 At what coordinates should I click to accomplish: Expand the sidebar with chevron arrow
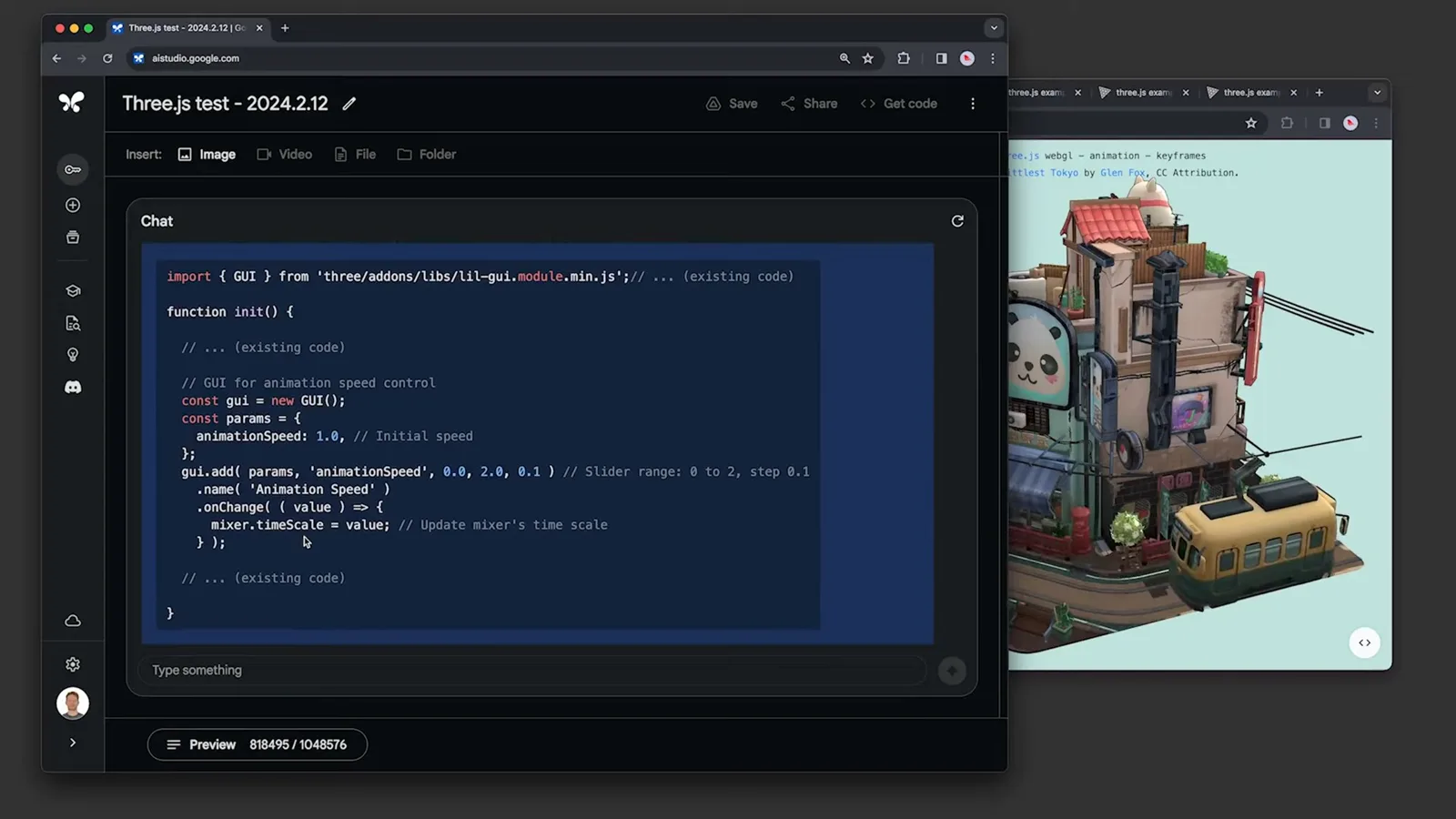(73, 743)
